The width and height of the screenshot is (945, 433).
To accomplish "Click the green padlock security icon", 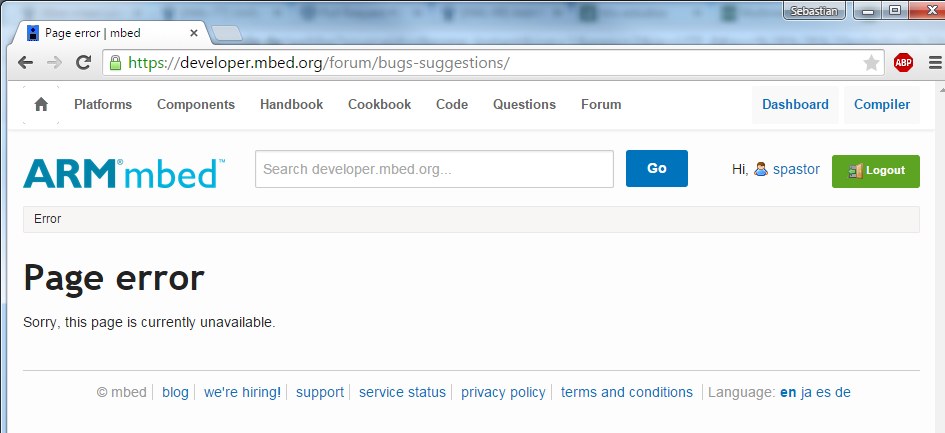I will tap(115, 63).
